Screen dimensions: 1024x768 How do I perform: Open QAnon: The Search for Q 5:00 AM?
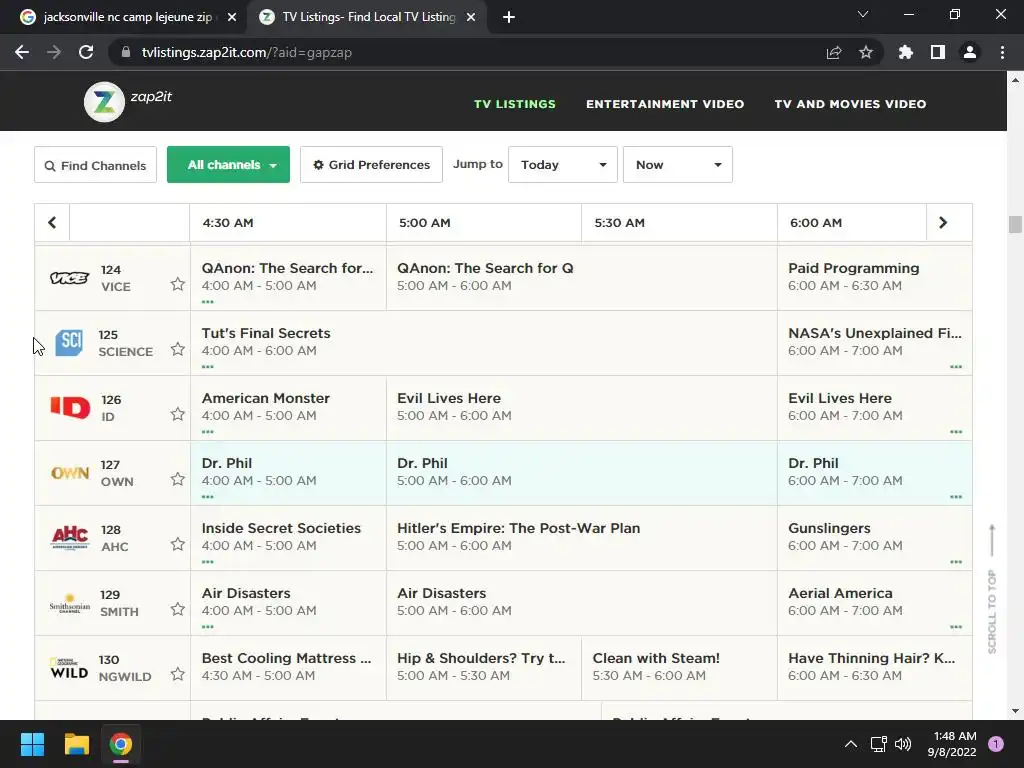[x=582, y=278]
